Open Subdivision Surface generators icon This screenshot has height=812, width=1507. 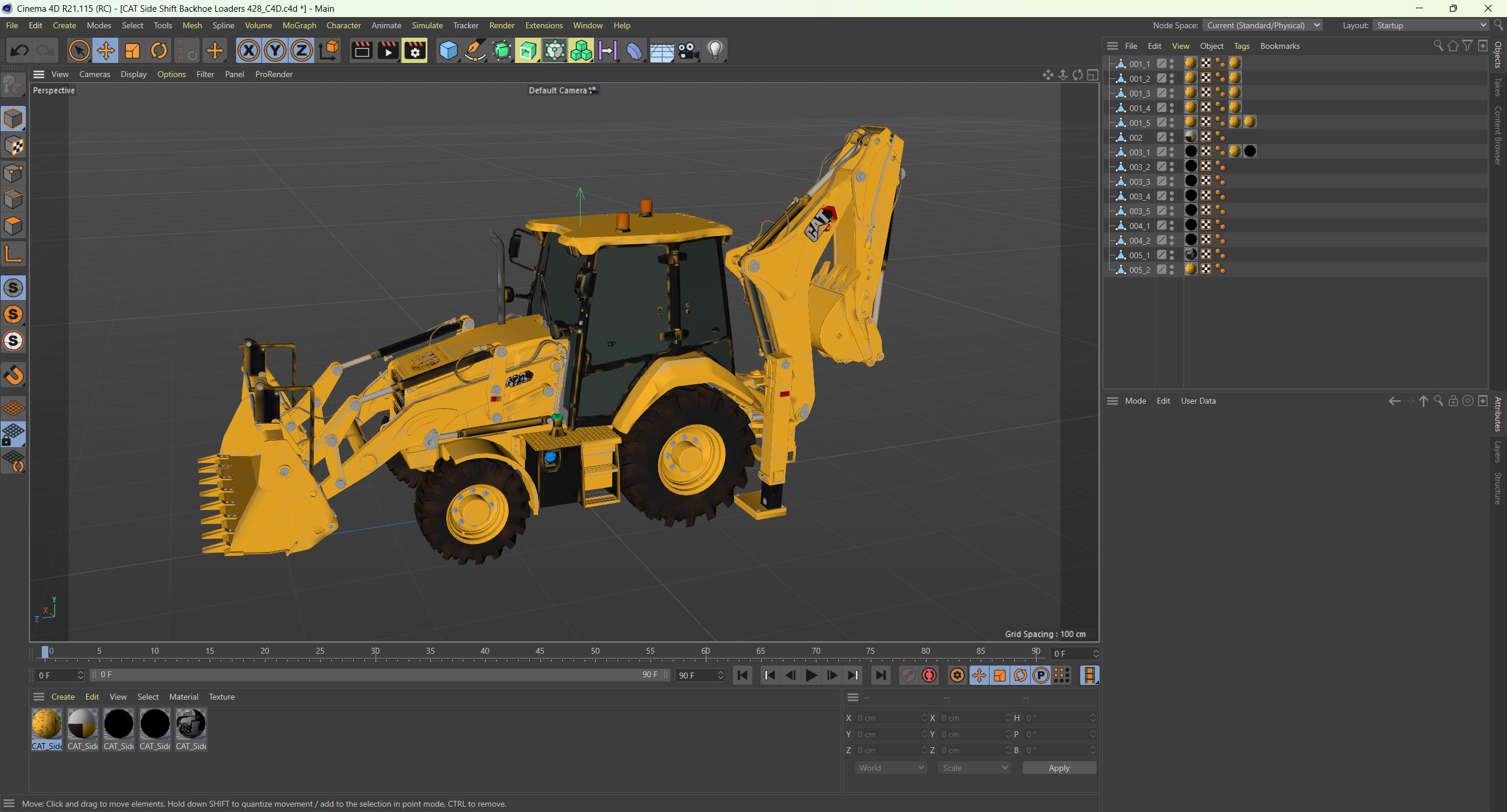pos(502,51)
